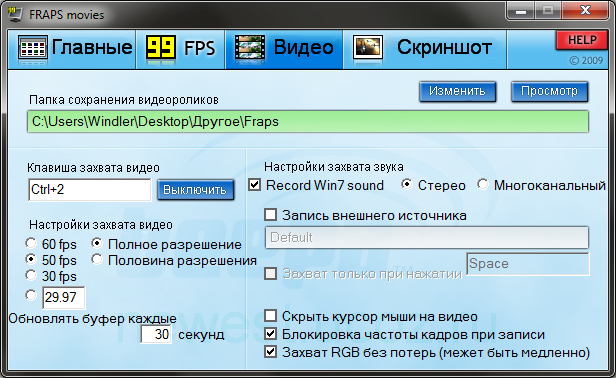Screen dimensions: 616x378
Task: Click the Space hotkey field
Action: coord(528,264)
